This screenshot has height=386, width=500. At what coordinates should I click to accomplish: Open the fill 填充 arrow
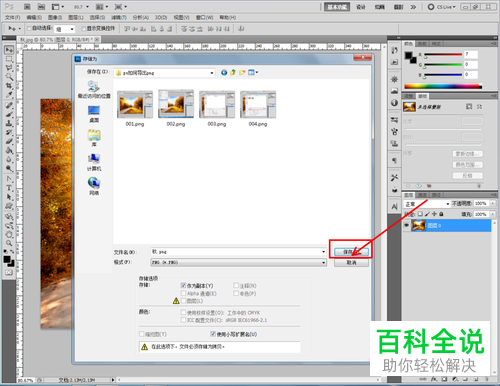[x=493, y=214]
